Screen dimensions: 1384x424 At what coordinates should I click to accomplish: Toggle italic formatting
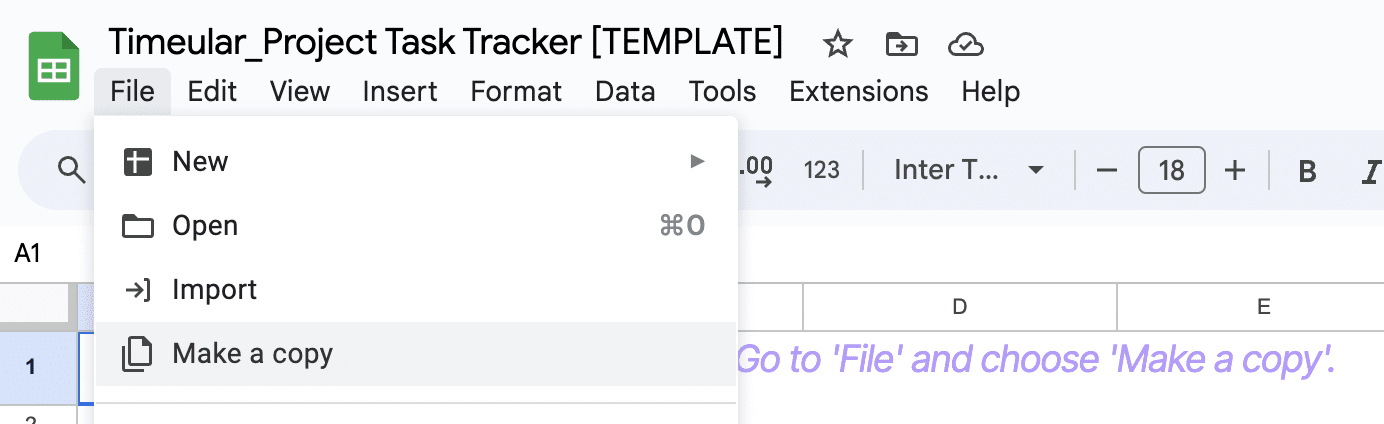pos(1371,171)
